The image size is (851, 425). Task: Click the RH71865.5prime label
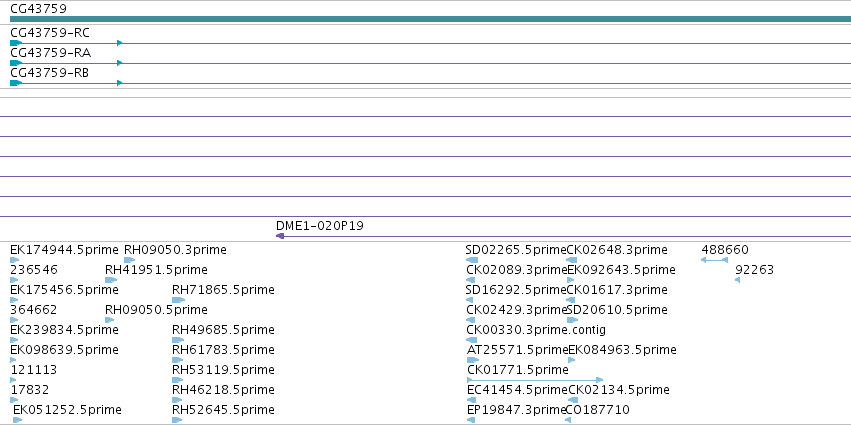point(223,290)
